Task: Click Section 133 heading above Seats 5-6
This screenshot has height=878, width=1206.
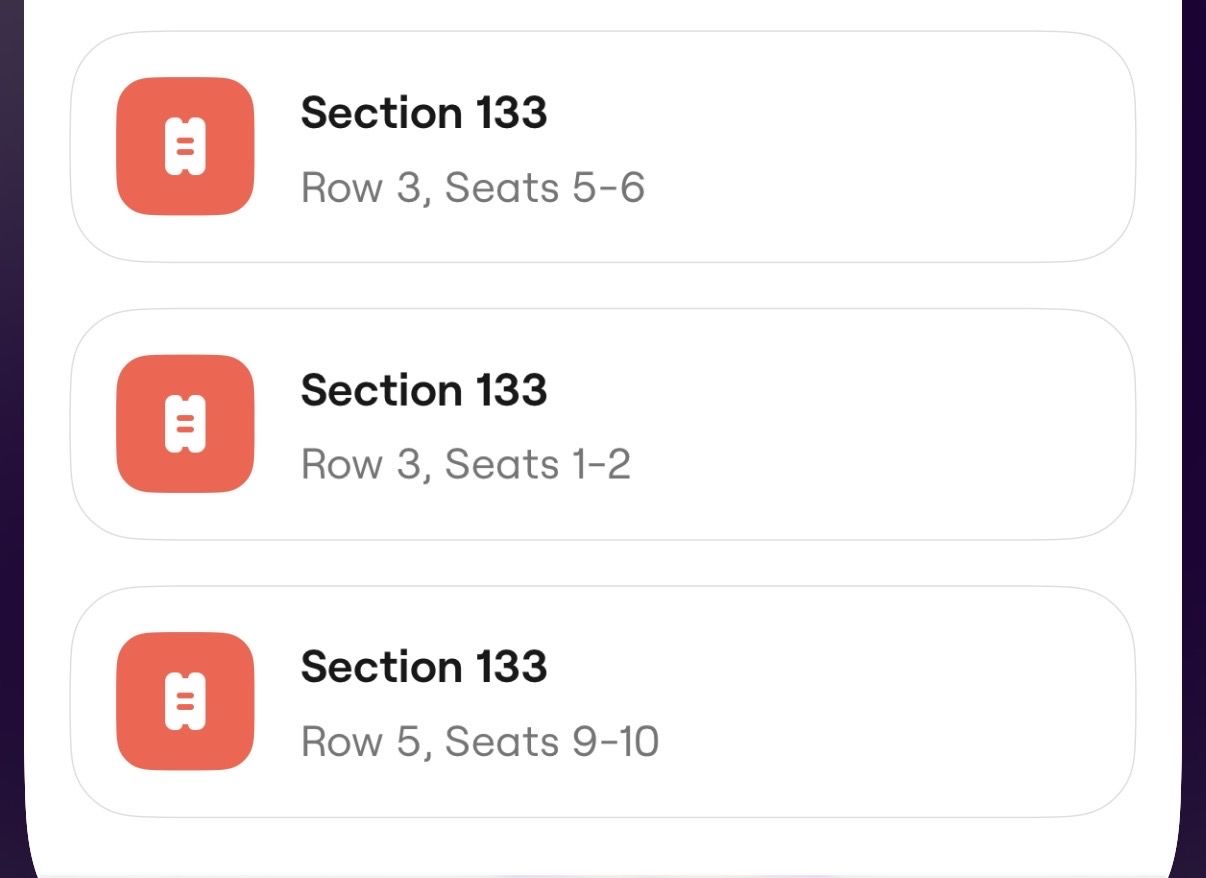Action: [x=424, y=113]
